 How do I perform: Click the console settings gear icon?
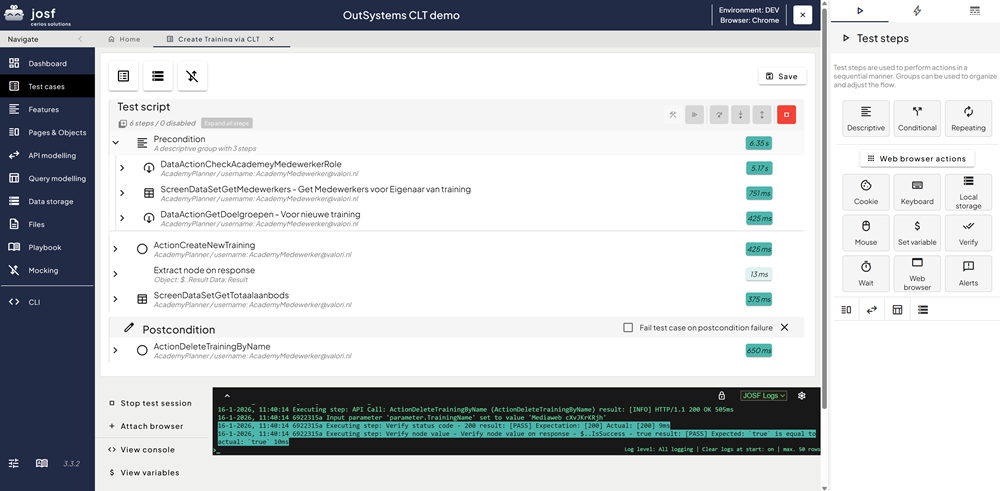(x=801, y=396)
